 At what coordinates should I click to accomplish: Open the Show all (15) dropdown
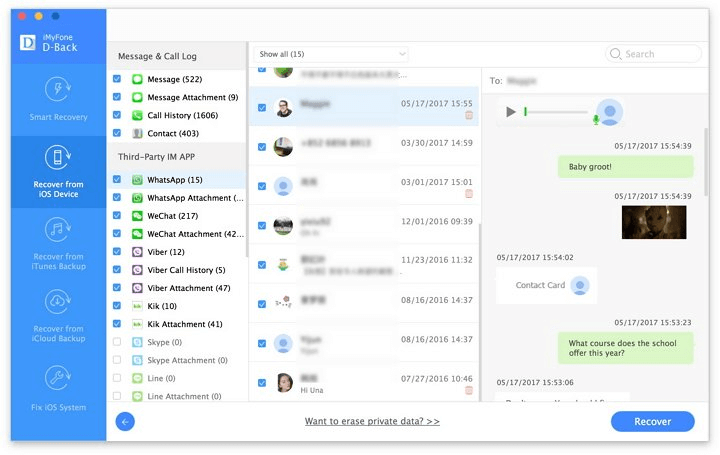pyautogui.click(x=331, y=54)
